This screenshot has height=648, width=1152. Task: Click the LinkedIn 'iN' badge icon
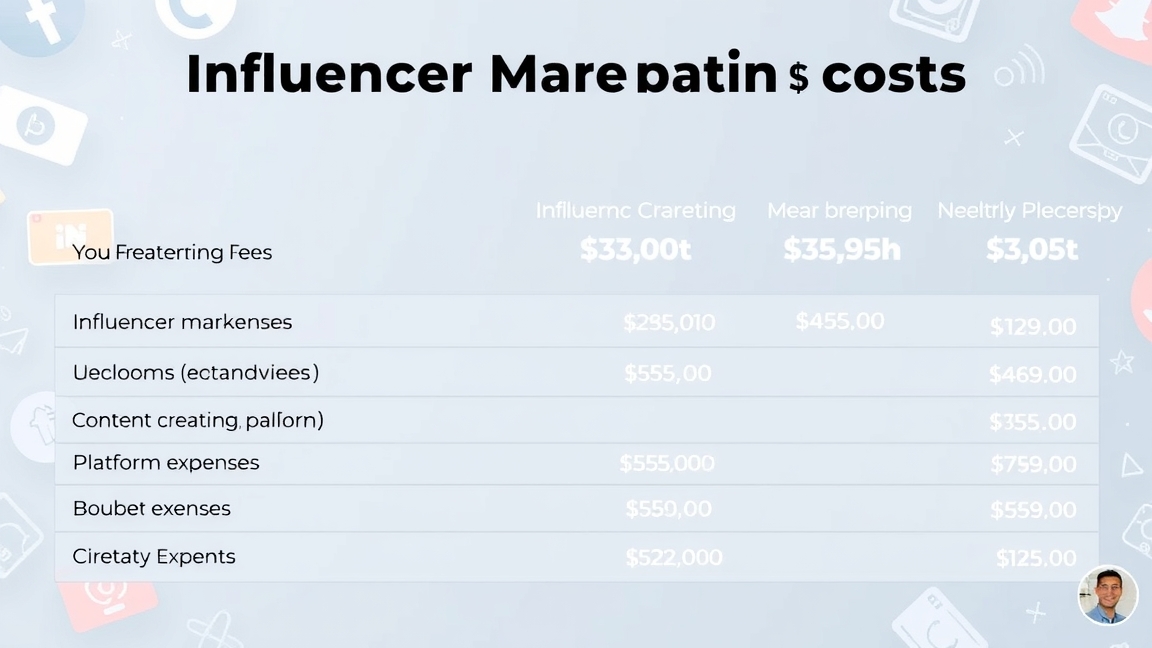pyautogui.click(x=70, y=236)
